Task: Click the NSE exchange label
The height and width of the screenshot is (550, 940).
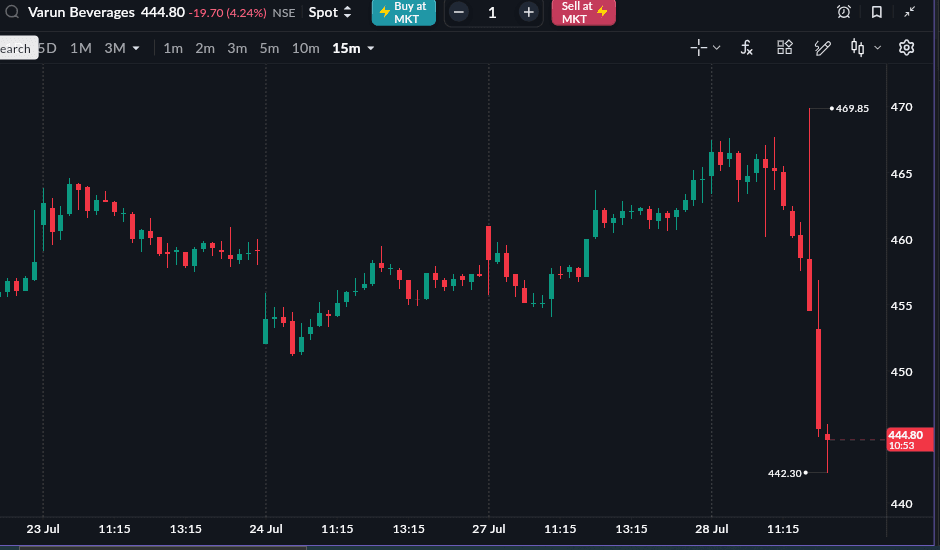Action: [284, 13]
